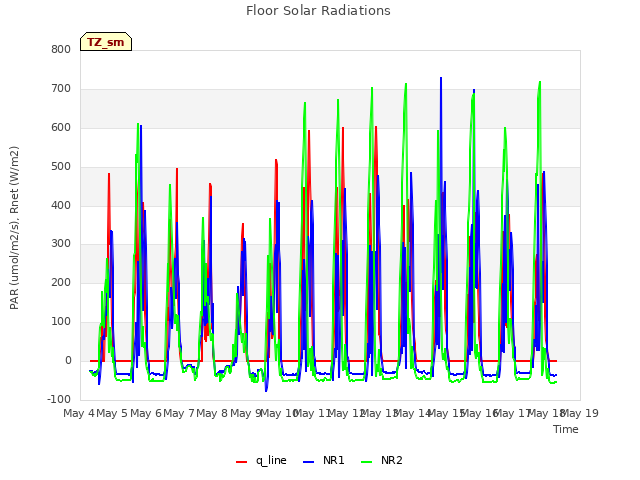Click the 200 y-axis tick label
Screen dimensions: 640x480
click(61, 282)
